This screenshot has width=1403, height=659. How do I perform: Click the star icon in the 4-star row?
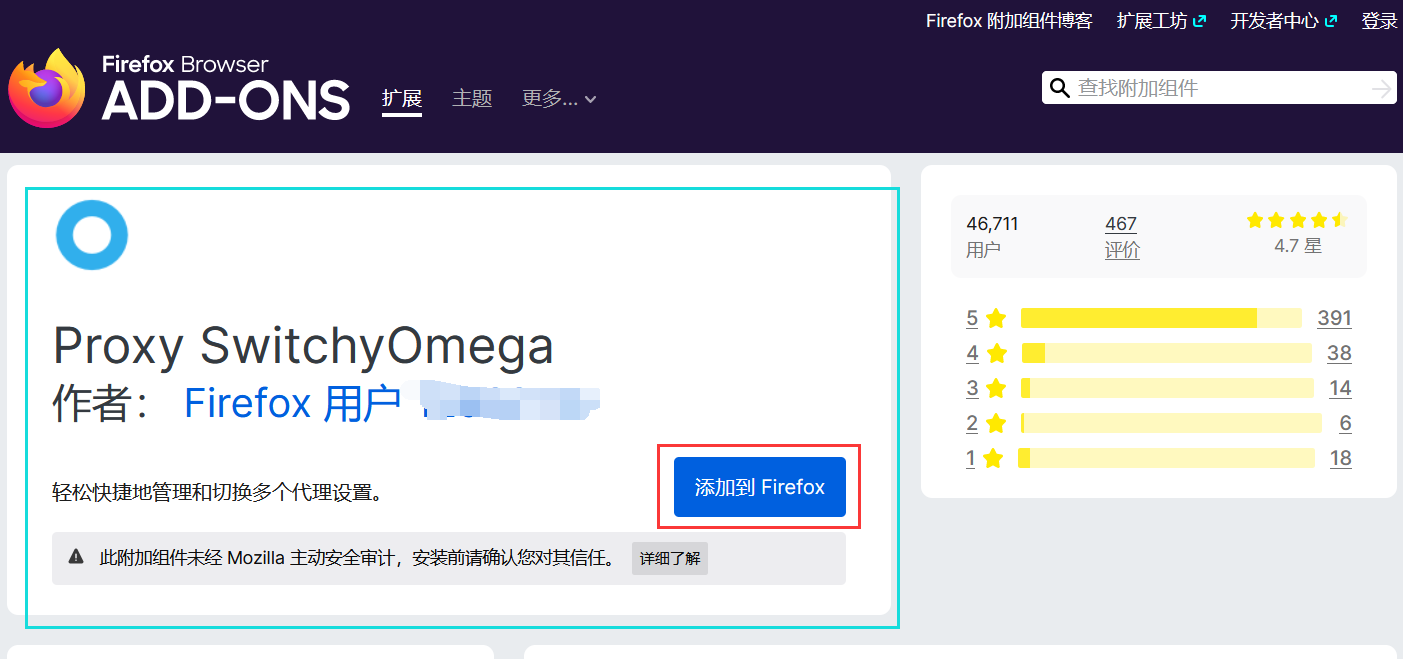click(996, 353)
